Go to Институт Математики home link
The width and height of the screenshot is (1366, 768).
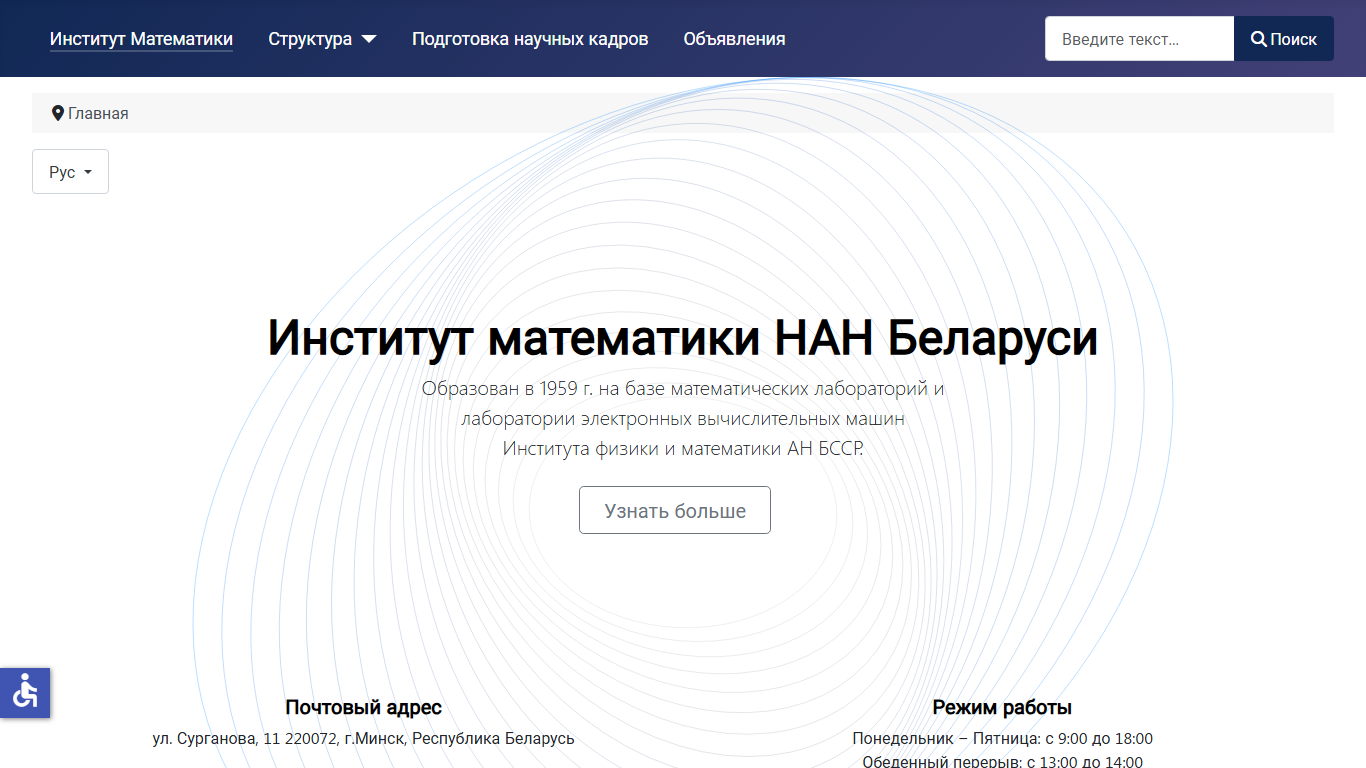(141, 39)
